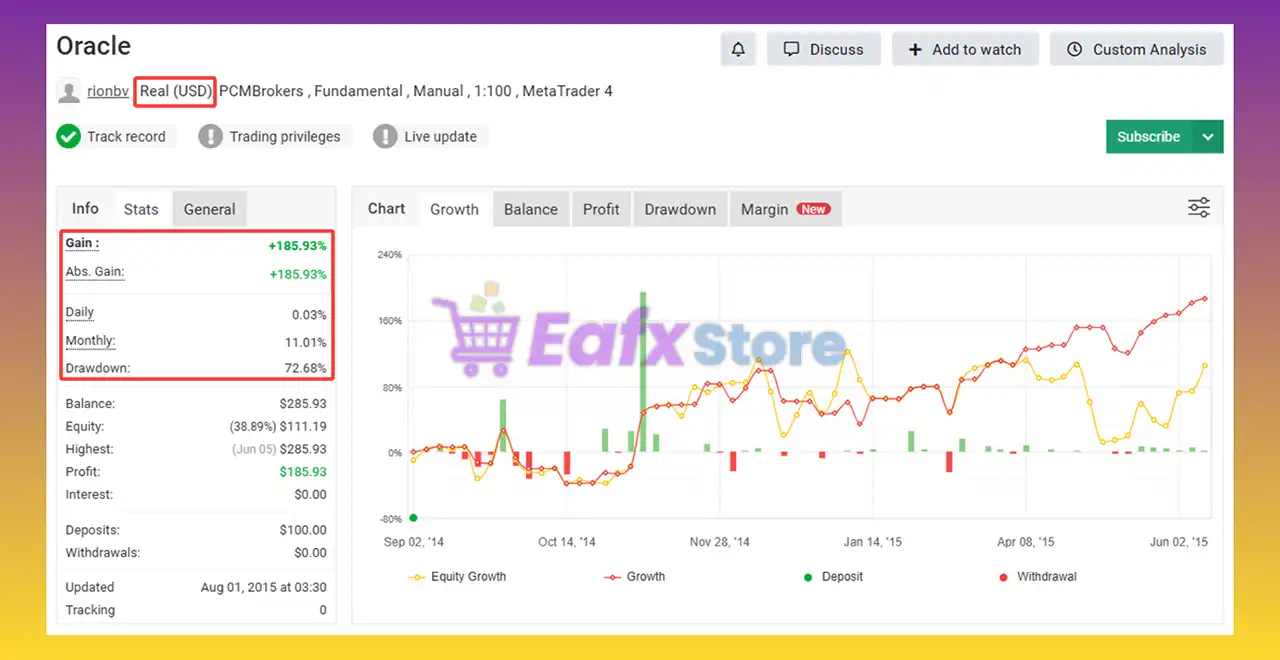1280x660 pixels.
Task: Expand the Subscribe dropdown chevron
Action: tap(1207, 136)
